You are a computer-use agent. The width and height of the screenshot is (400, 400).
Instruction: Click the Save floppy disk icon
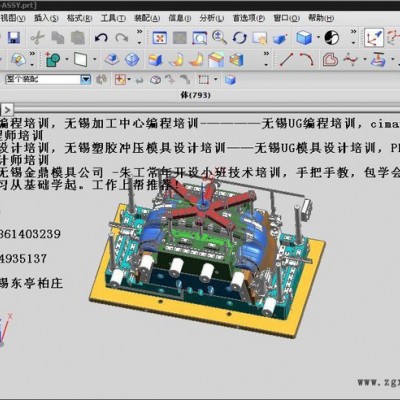14,38
